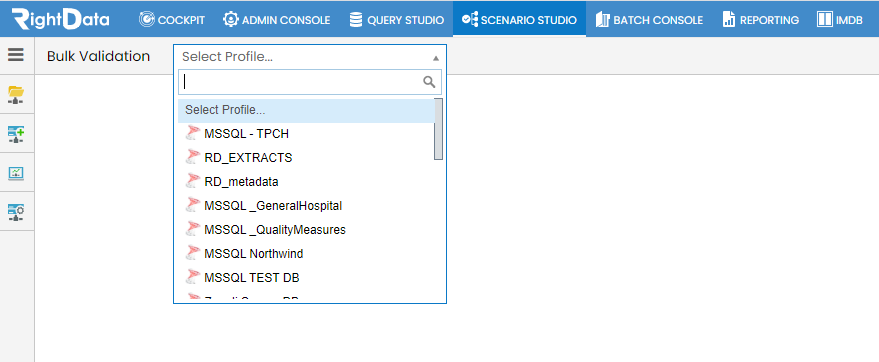Viewport: 879px width, 362px height.
Task: Go to Batch Console tab
Action: coord(649,20)
